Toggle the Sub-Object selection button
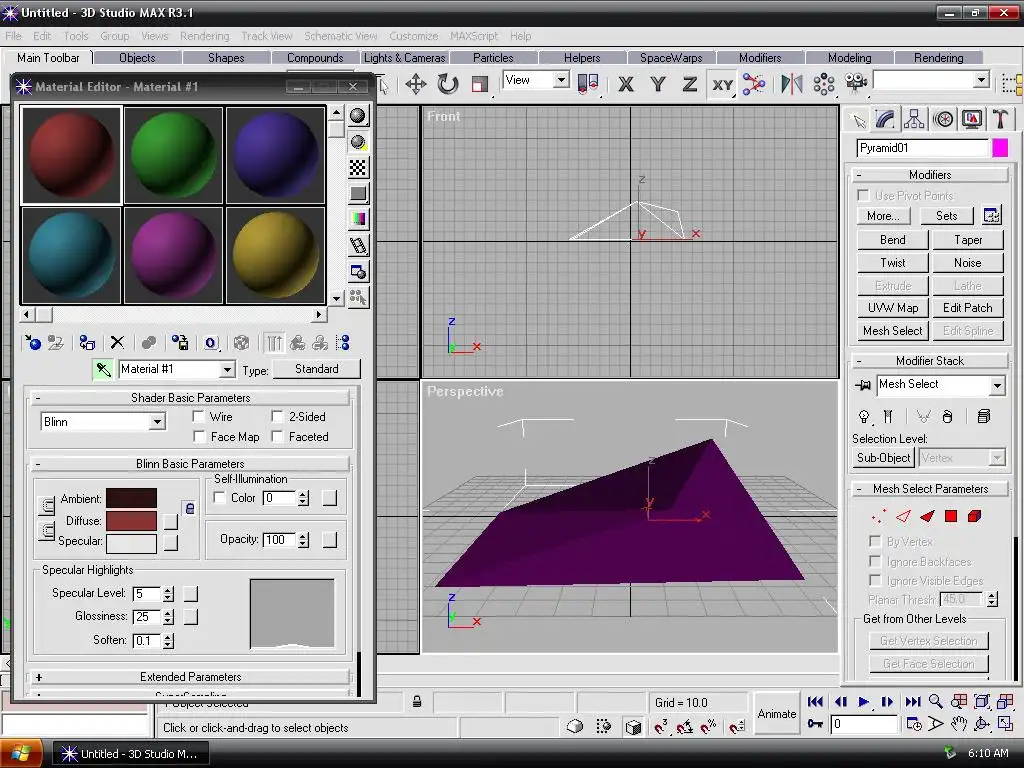Viewport: 1024px width, 768px height. point(884,458)
